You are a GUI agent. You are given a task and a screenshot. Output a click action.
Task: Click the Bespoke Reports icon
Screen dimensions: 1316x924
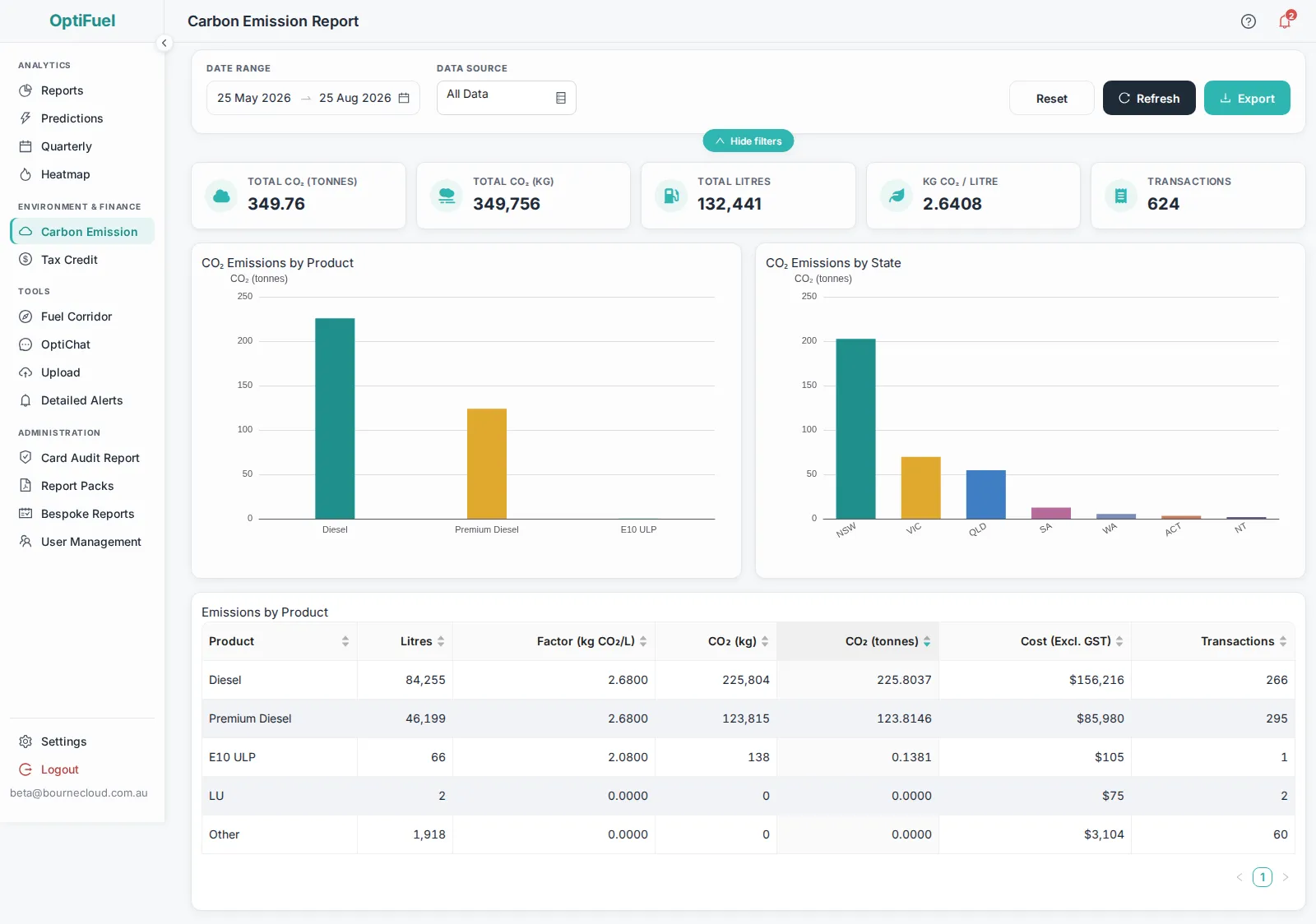coord(25,514)
